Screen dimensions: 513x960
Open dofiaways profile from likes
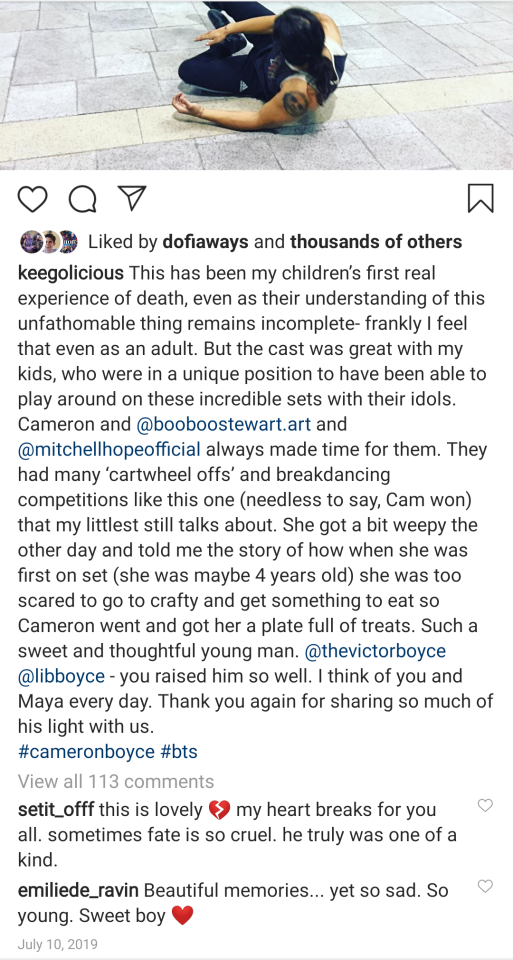point(206,242)
